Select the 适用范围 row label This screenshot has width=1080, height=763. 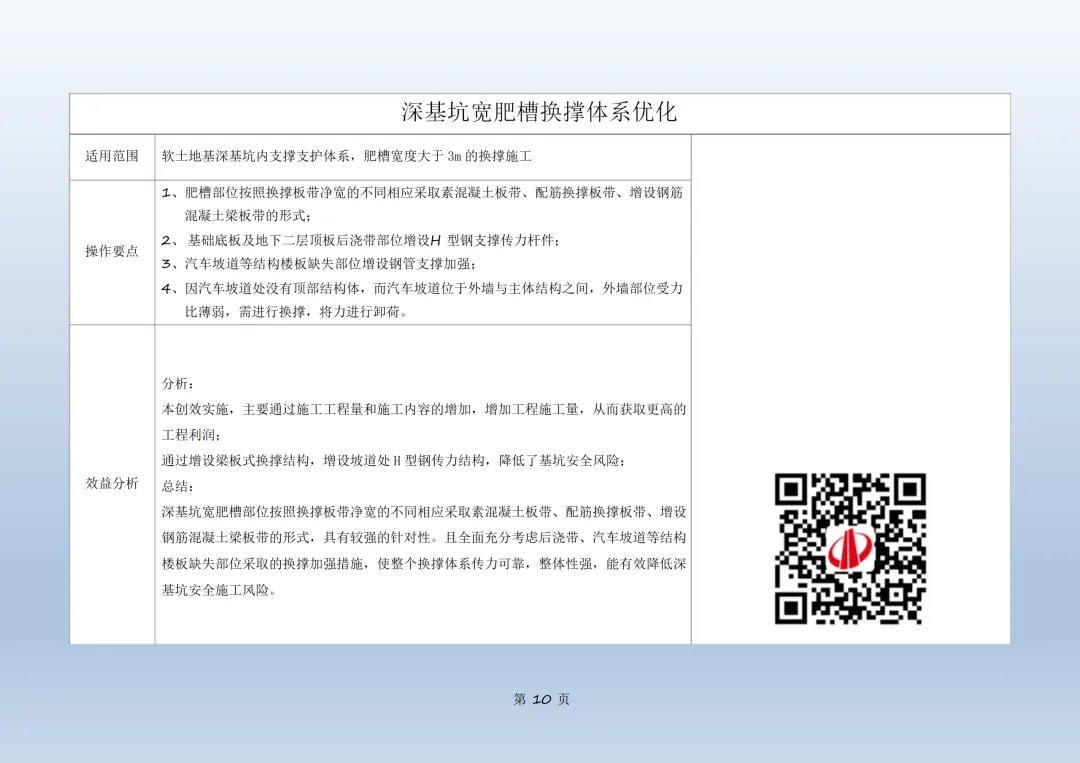coord(112,156)
